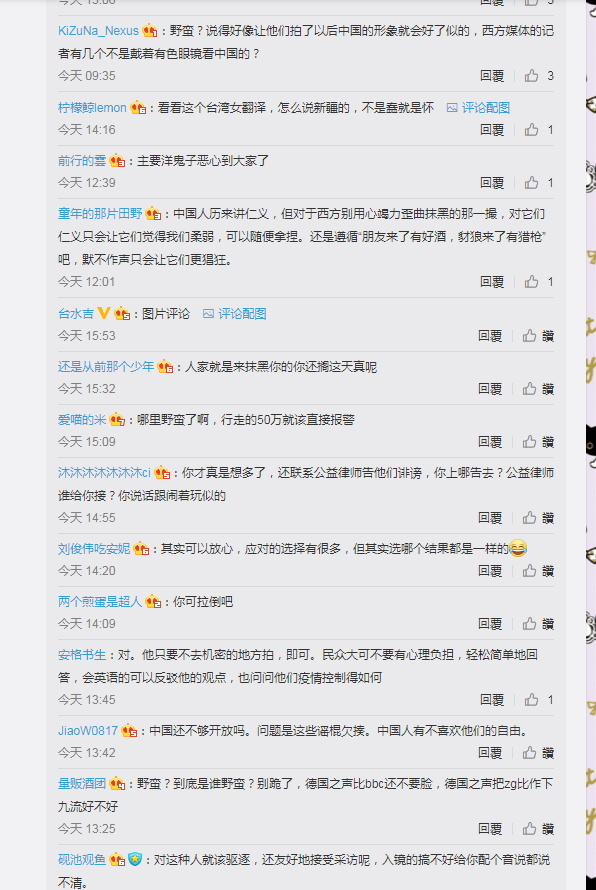Reply to 还是从前那个少年's comment
The height and width of the screenshot is (890, 596).
[x=490, y=389]
